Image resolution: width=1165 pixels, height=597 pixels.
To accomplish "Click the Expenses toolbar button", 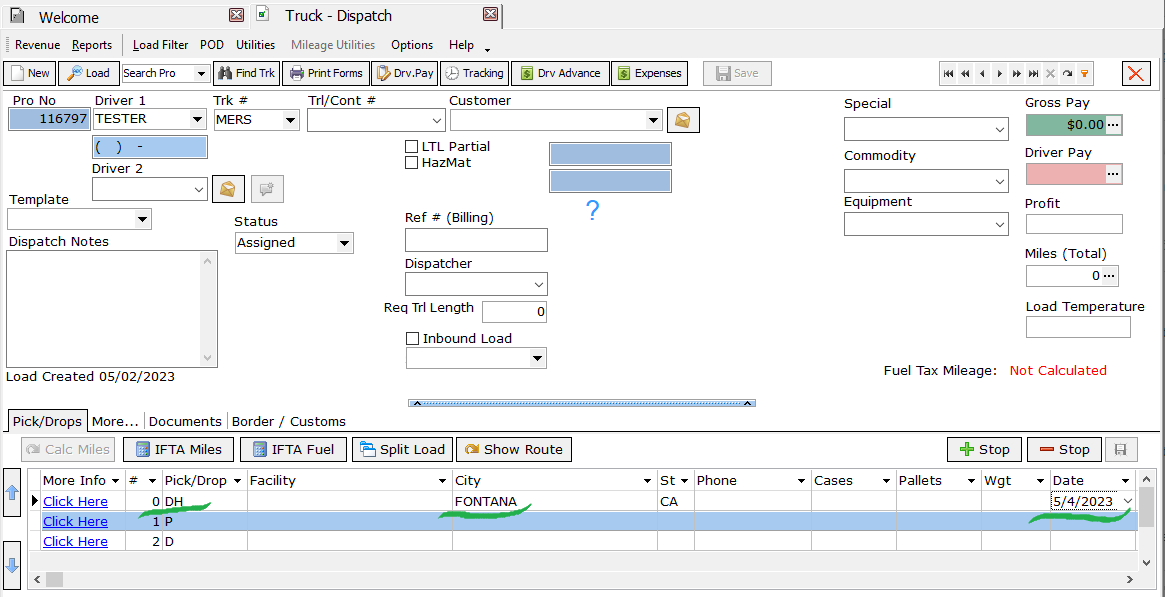I will tap(649, 73).
